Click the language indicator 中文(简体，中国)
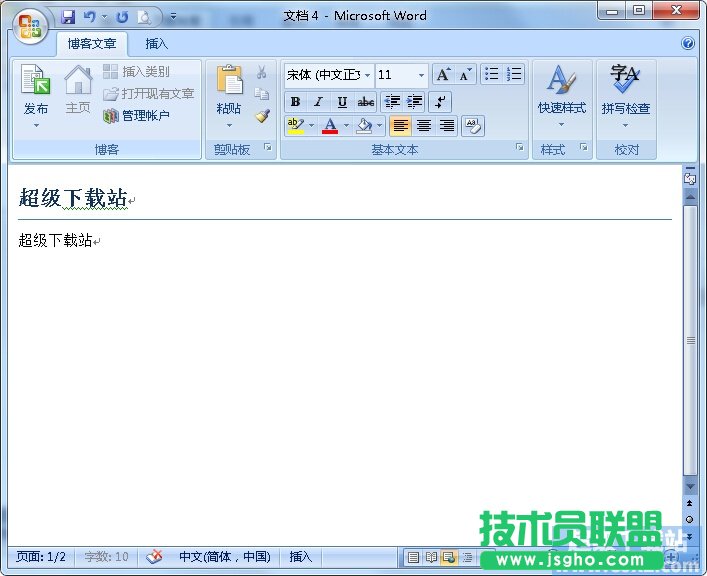The image size is (707, 576). (224, 557)
